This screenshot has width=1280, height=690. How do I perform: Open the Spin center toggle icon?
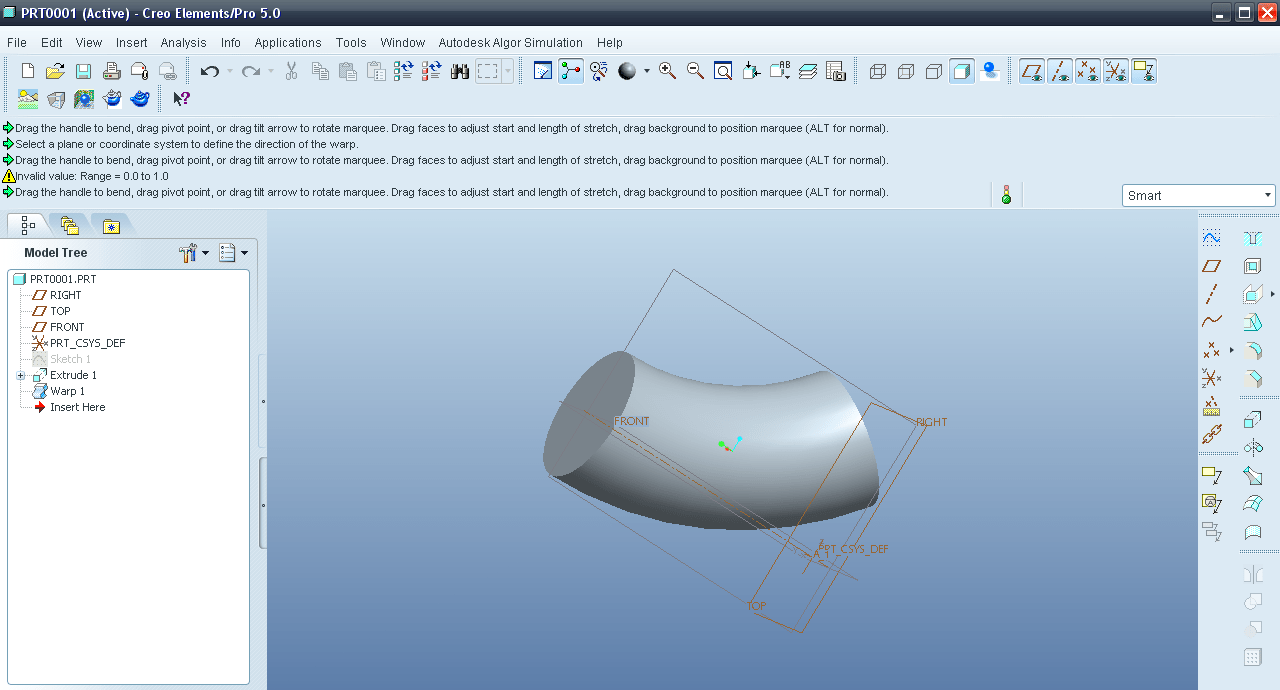point(571,71)
